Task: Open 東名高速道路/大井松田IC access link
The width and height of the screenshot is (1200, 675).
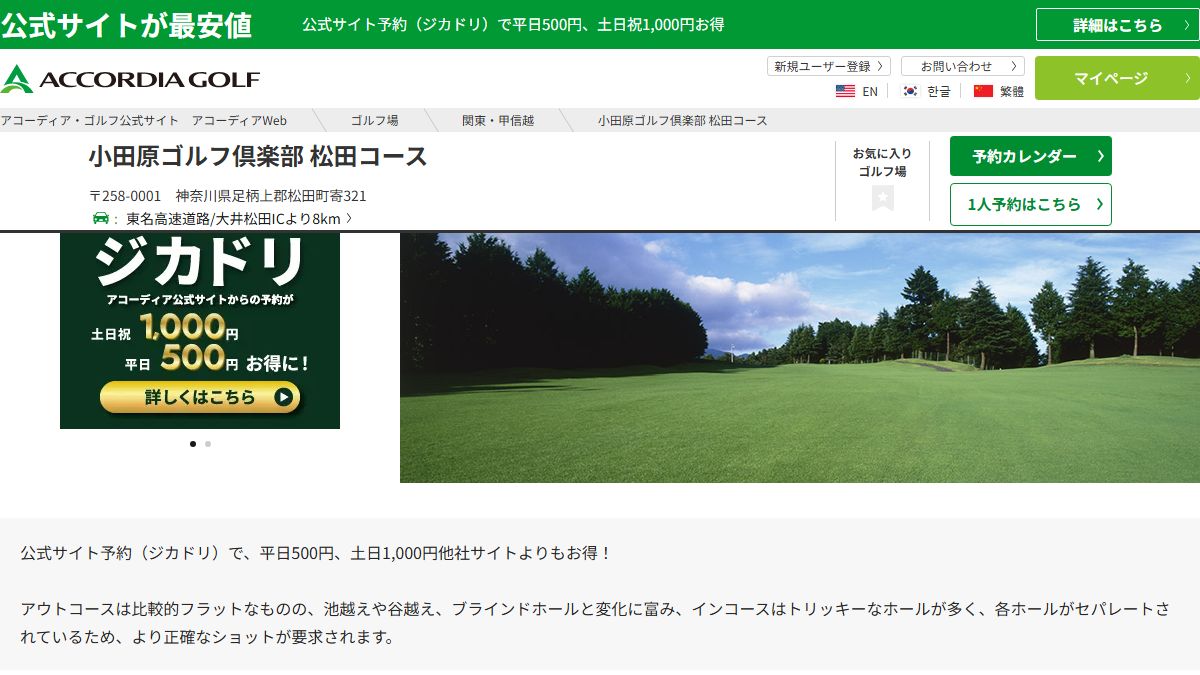Action: tap(239, 218)
